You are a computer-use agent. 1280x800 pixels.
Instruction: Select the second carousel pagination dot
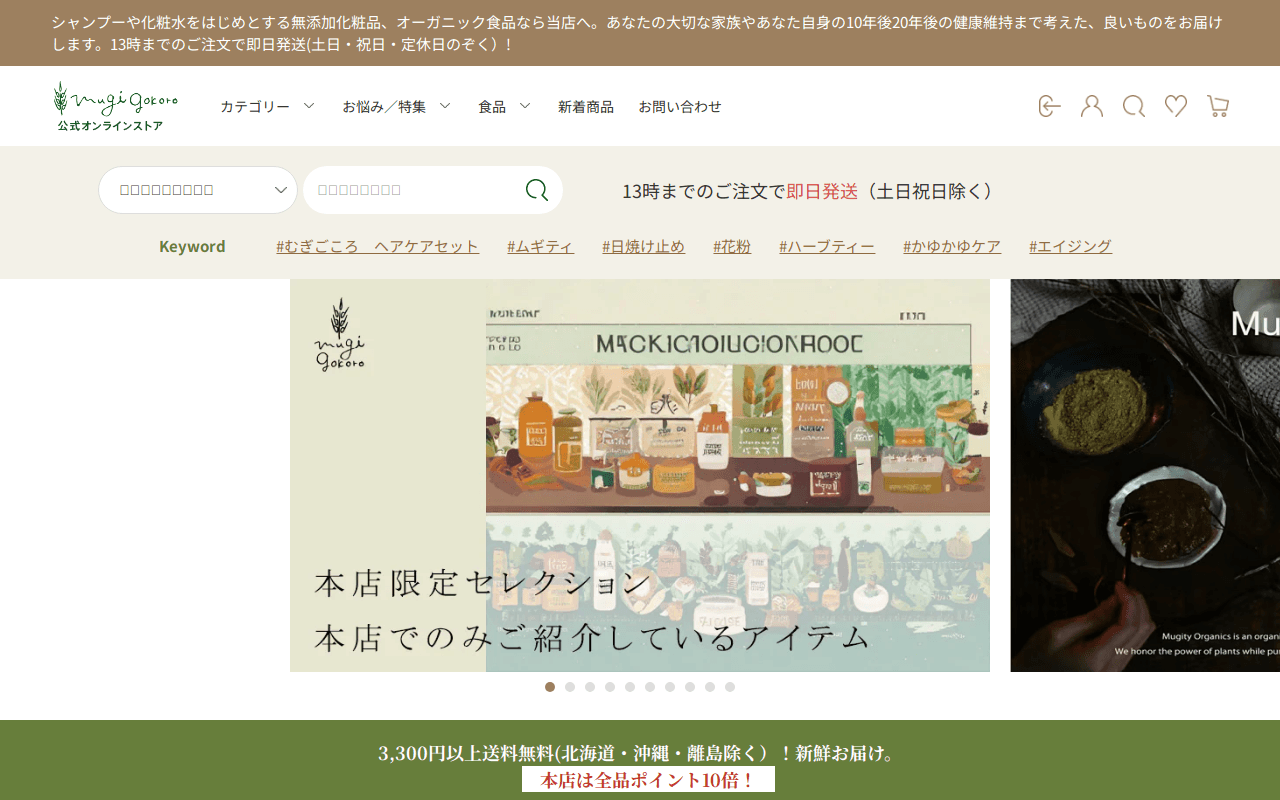[x=570, y=687]
